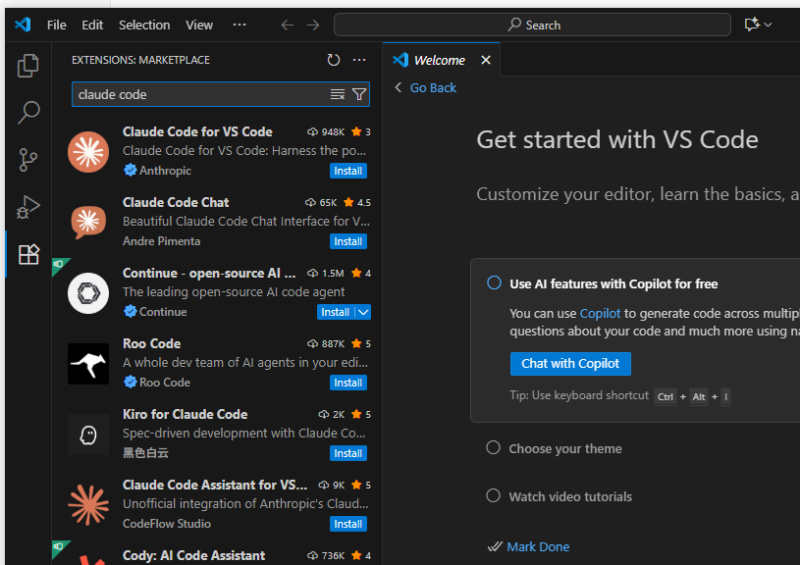Expand the Copilot icon dropdown chevron
This screenshot has height=565, width=800.
click(x=768, y=24)
